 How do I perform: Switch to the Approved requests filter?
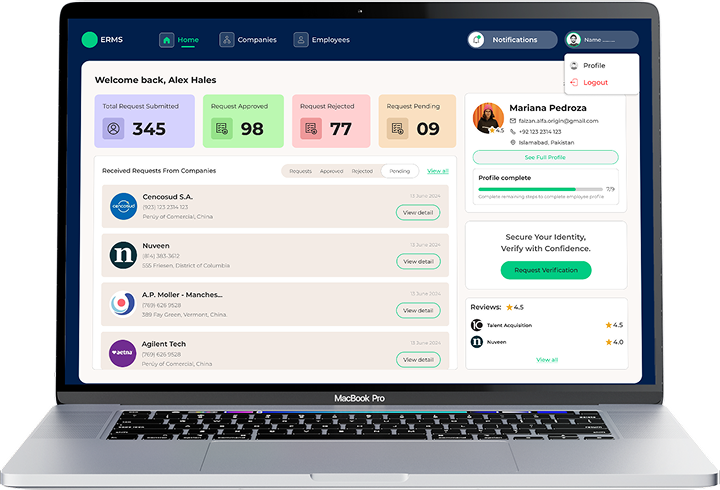[331, 171]
